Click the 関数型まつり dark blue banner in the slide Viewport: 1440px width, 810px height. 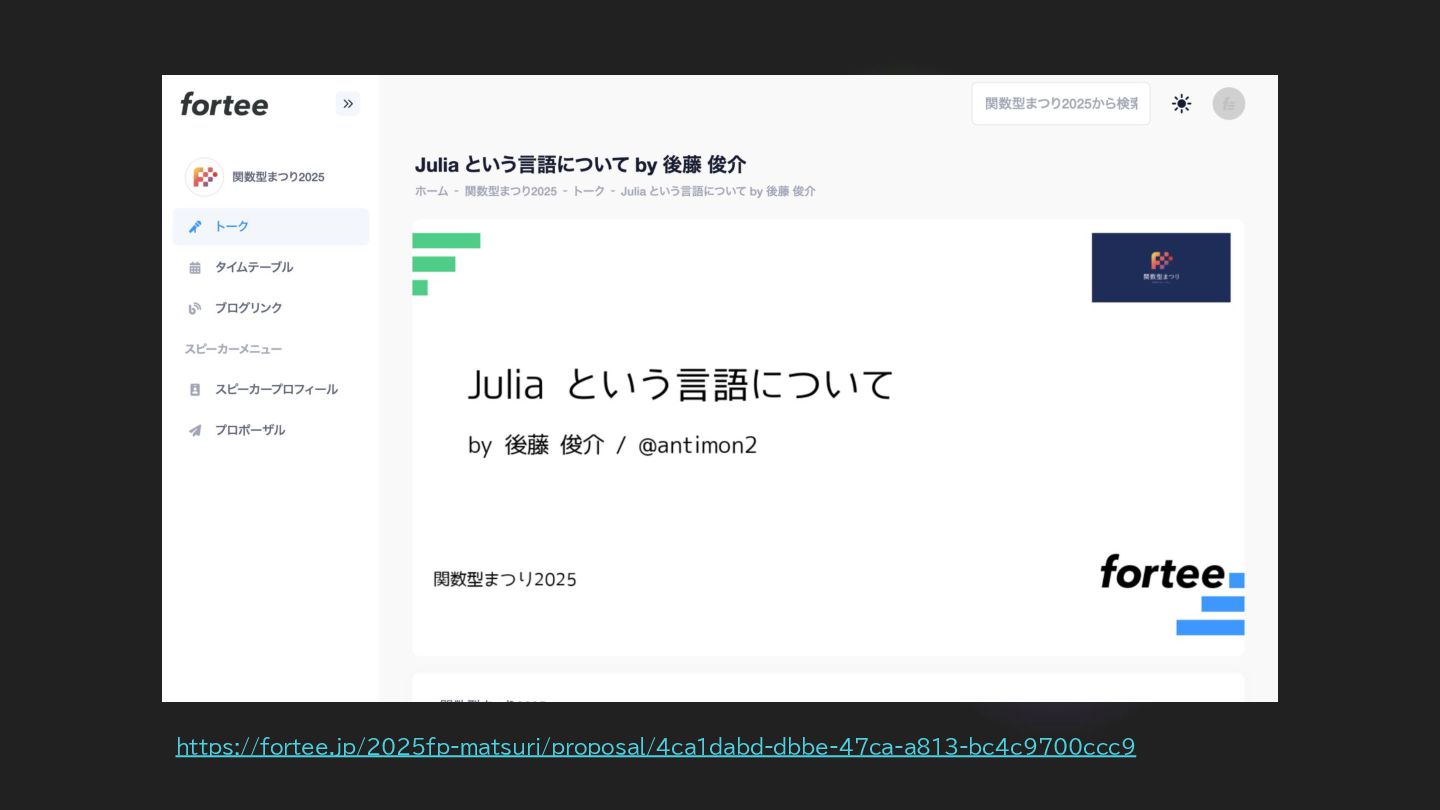point(1161,267)
